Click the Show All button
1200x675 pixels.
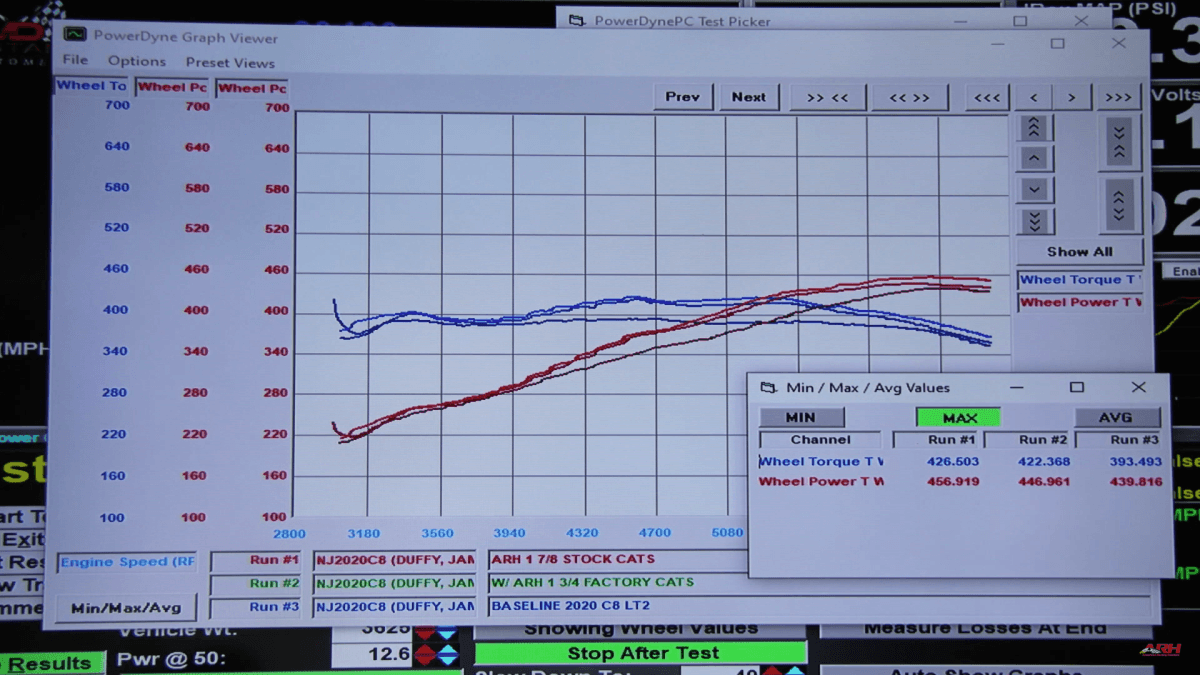[x=1079, y=252]
